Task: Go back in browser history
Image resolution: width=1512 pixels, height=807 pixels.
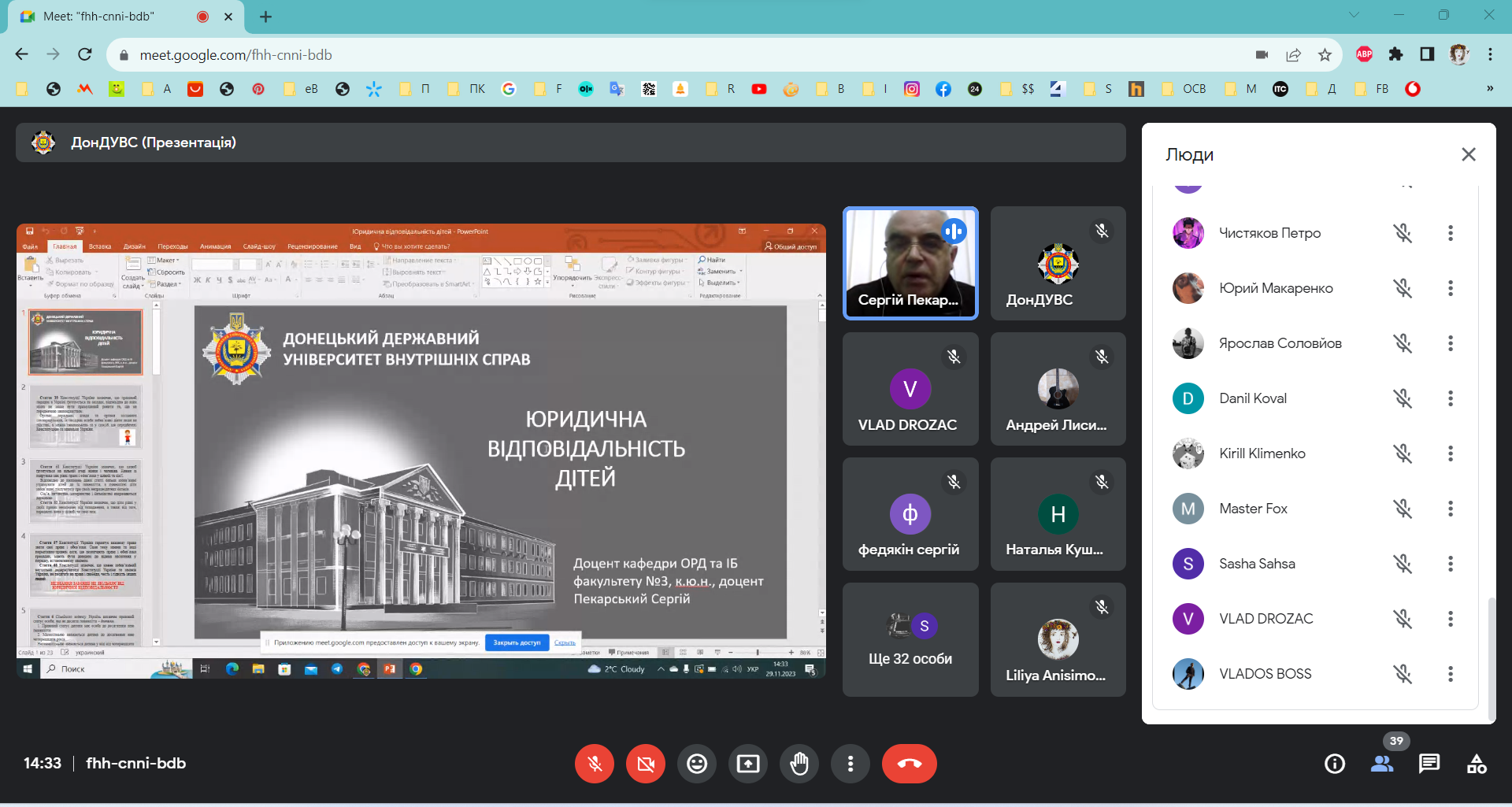Action: (x=21, y=54)
